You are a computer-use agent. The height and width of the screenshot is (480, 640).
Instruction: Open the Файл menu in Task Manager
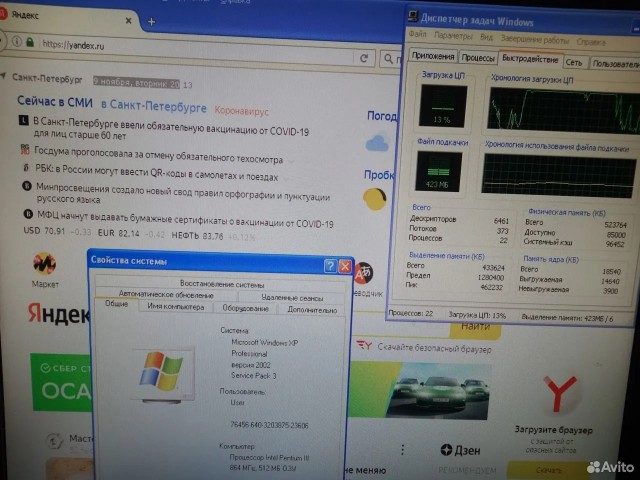418,35
